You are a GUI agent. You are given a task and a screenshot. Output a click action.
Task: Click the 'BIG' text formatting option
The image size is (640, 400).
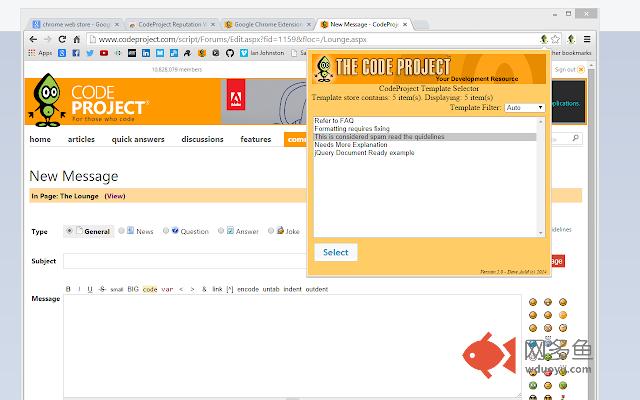click(133, 289)
